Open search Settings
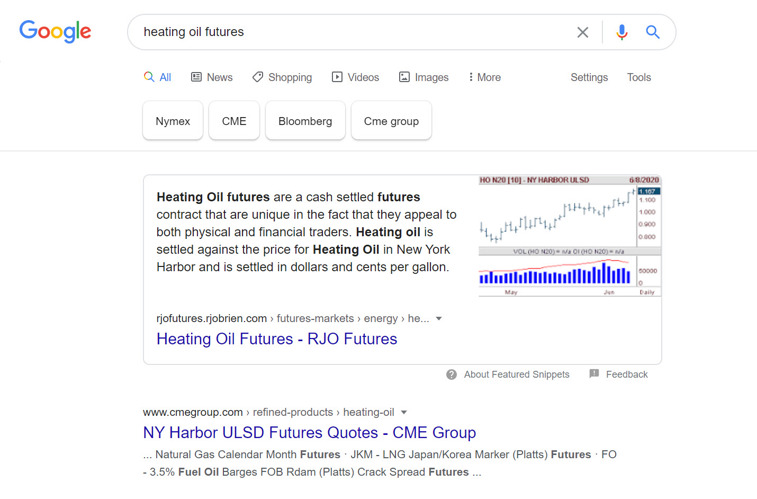The image size is (757, 499). tap(589, 77)
